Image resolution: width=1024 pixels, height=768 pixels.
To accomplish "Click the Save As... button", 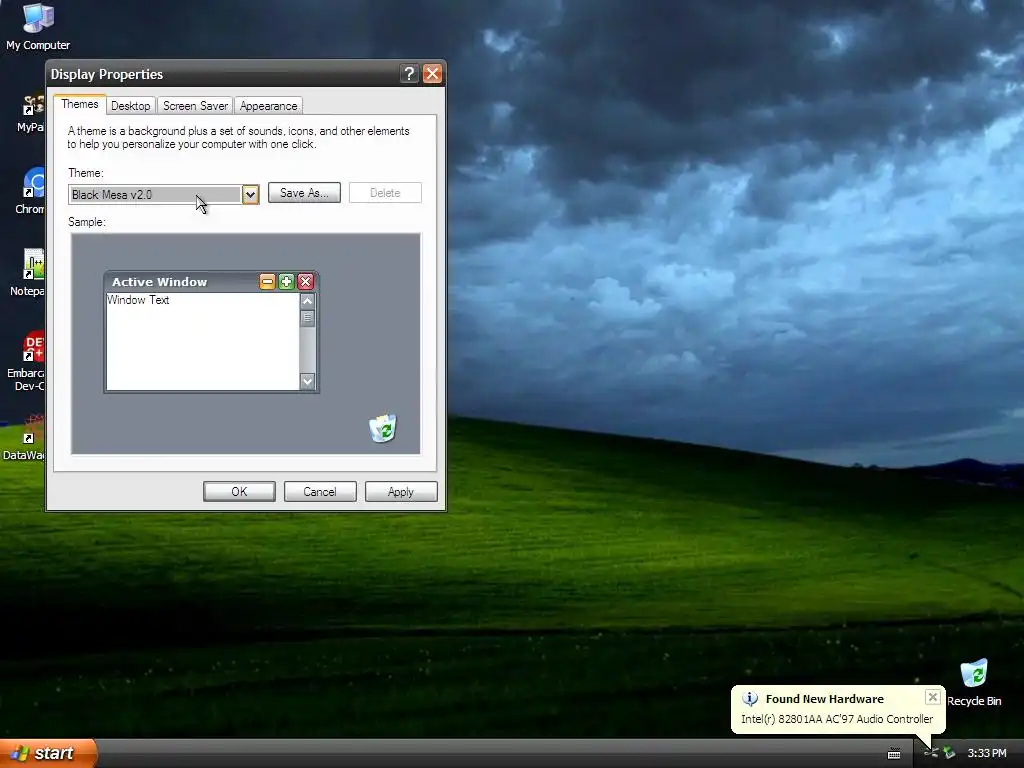I will point(304,193).
